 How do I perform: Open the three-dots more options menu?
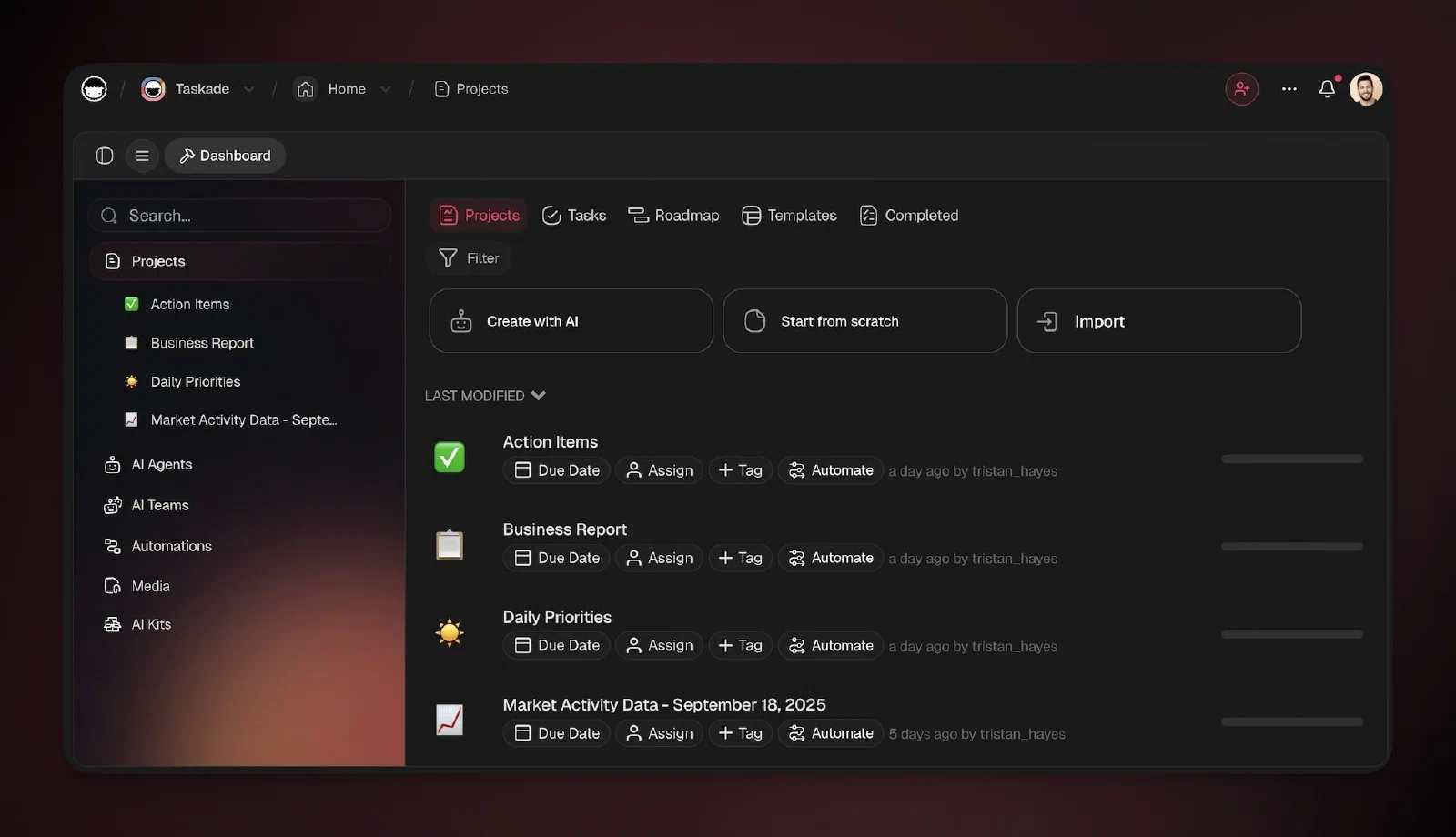click(1289, 89)
